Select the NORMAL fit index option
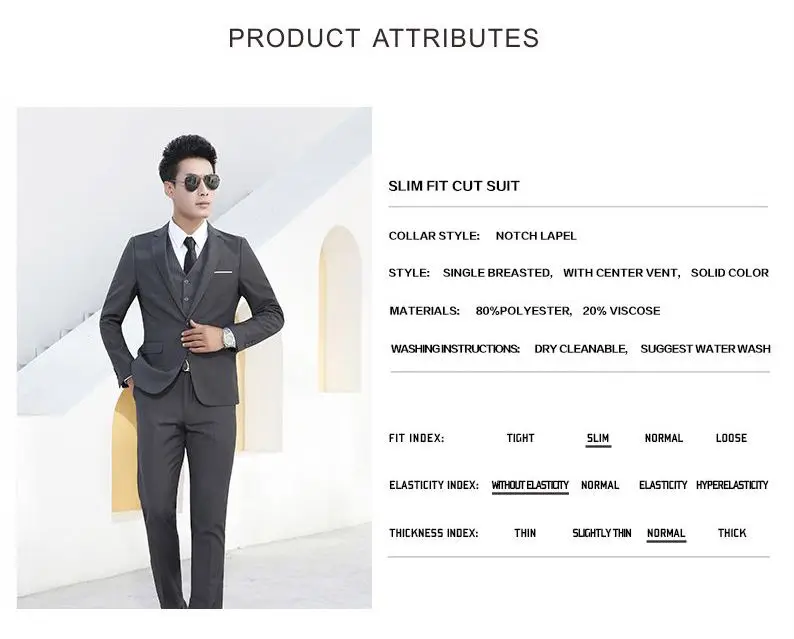 pos(664,438)
